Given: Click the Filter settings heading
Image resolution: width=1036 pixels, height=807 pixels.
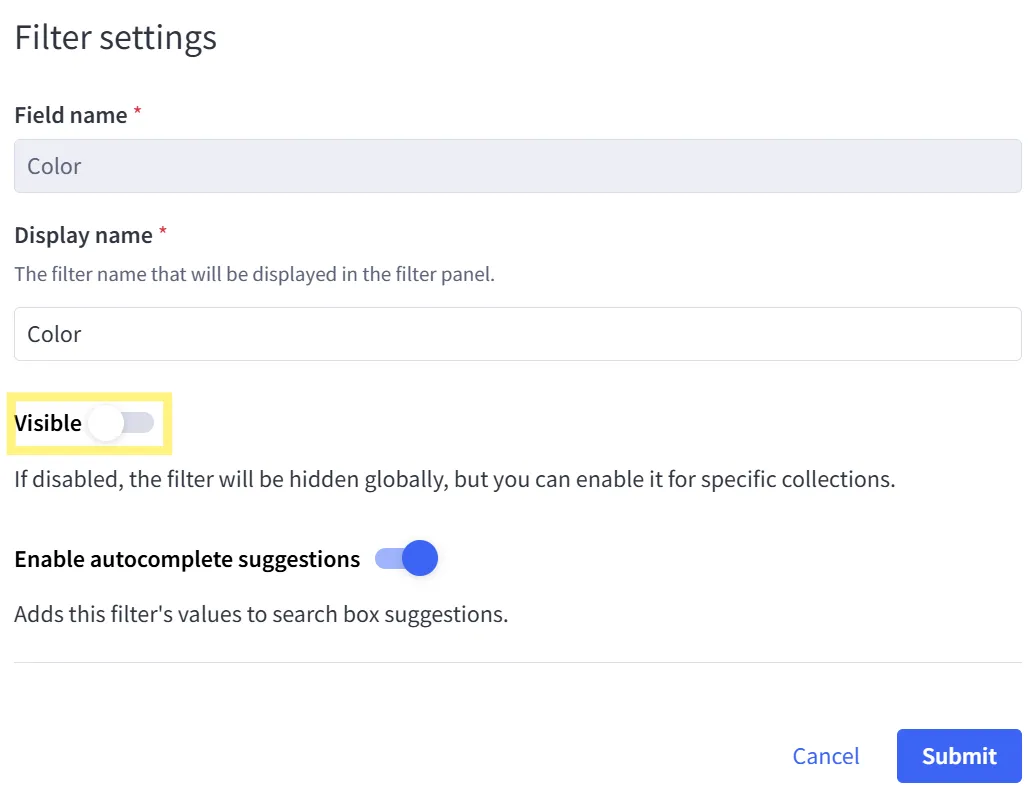Looking at the screenshot, I should [115, 38].
